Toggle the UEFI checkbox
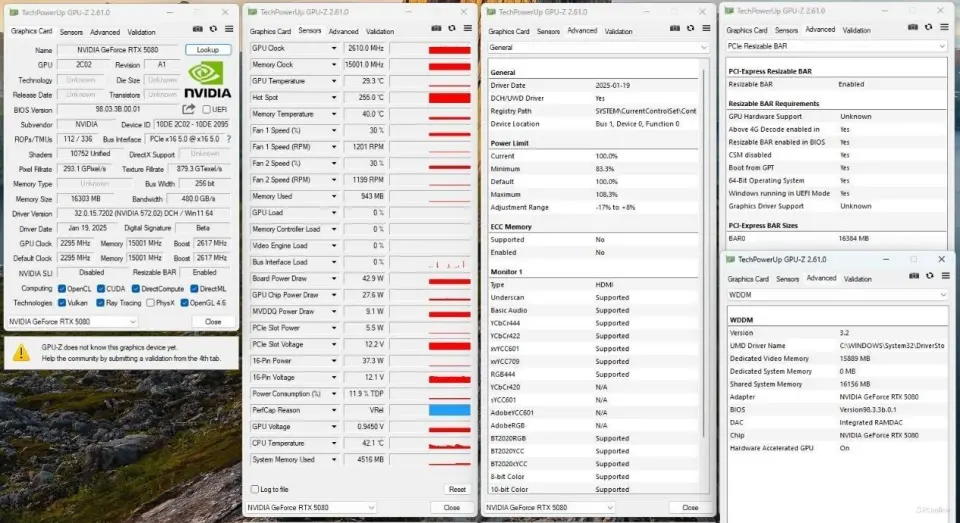 [x=207, y=110]
